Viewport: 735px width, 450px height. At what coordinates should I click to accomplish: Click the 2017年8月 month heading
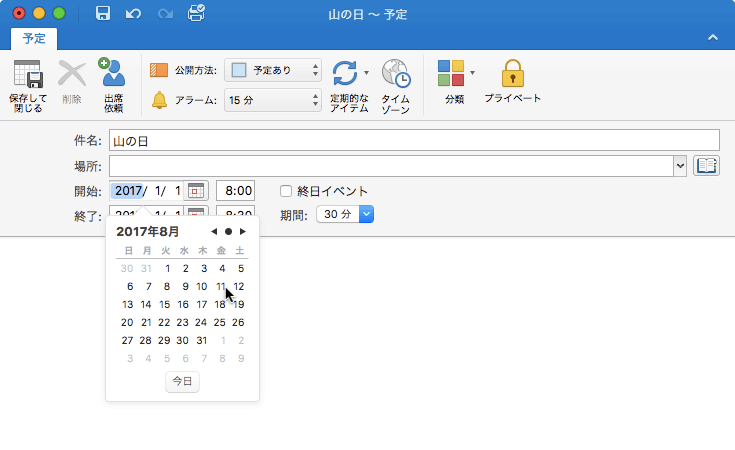coord(148,232)
